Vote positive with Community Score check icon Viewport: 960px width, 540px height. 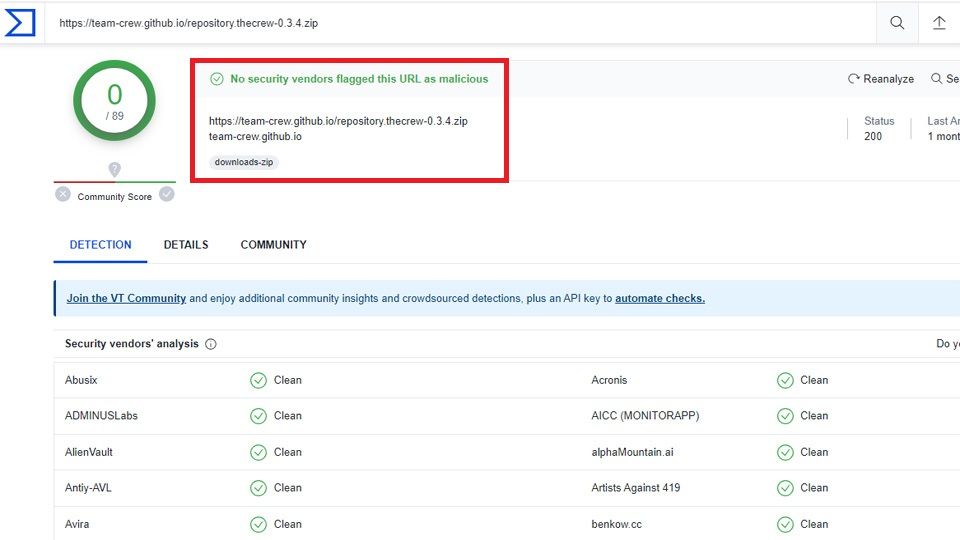[167, 195]
